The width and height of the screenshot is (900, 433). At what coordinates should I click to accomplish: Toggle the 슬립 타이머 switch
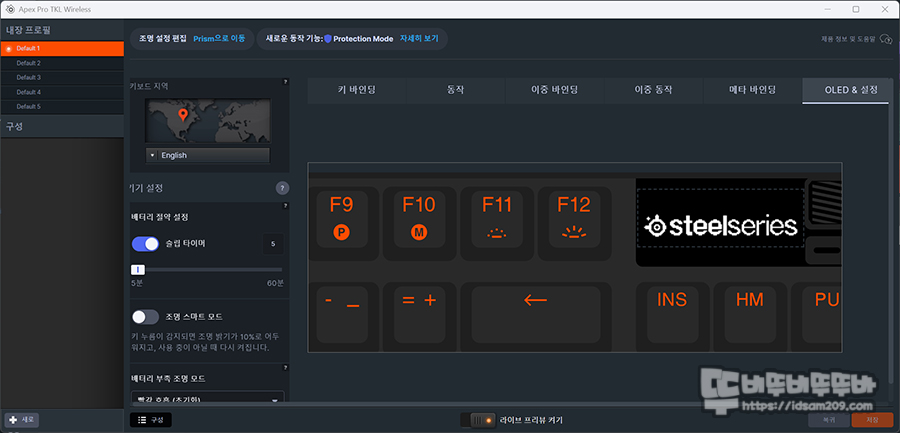point(145,243)
